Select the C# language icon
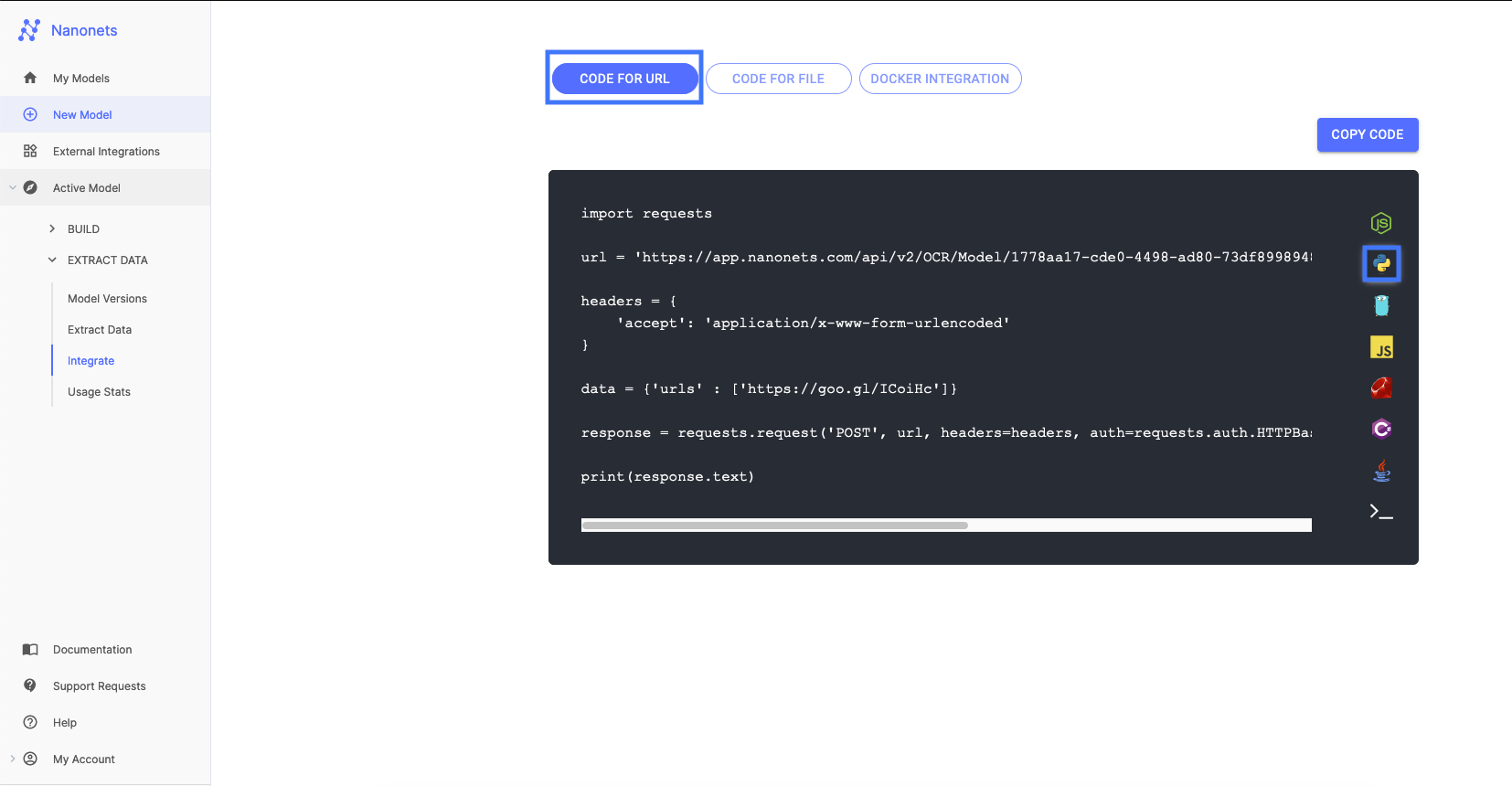Screen dimensions: 1512x786 pyautogui.click(x=1381, y=429)
